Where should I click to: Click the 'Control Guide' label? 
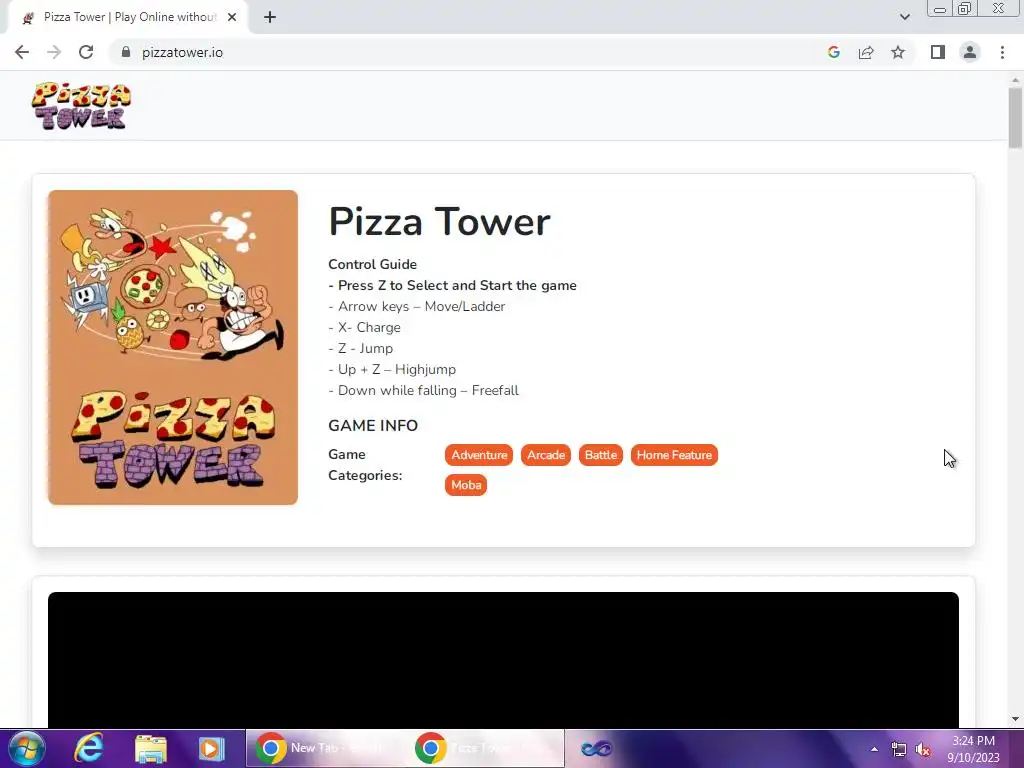pyautogui.click(x=372, y=264)
